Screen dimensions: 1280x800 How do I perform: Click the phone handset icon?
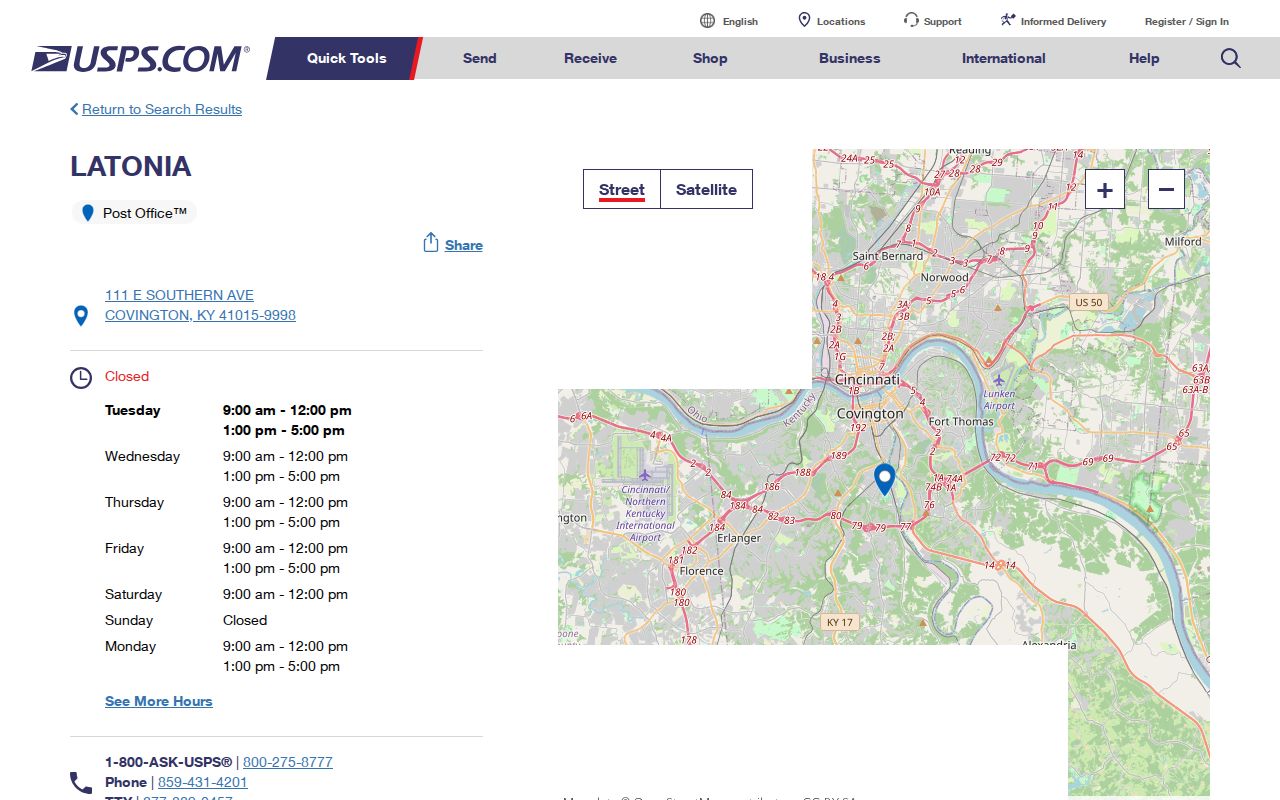(81, 782)
